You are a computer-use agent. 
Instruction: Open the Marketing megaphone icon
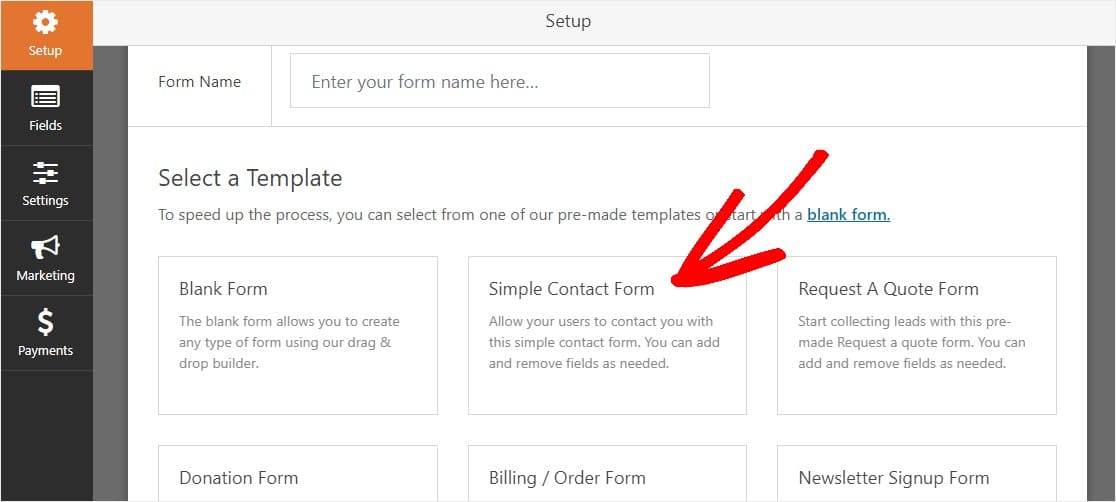[46, 247]
